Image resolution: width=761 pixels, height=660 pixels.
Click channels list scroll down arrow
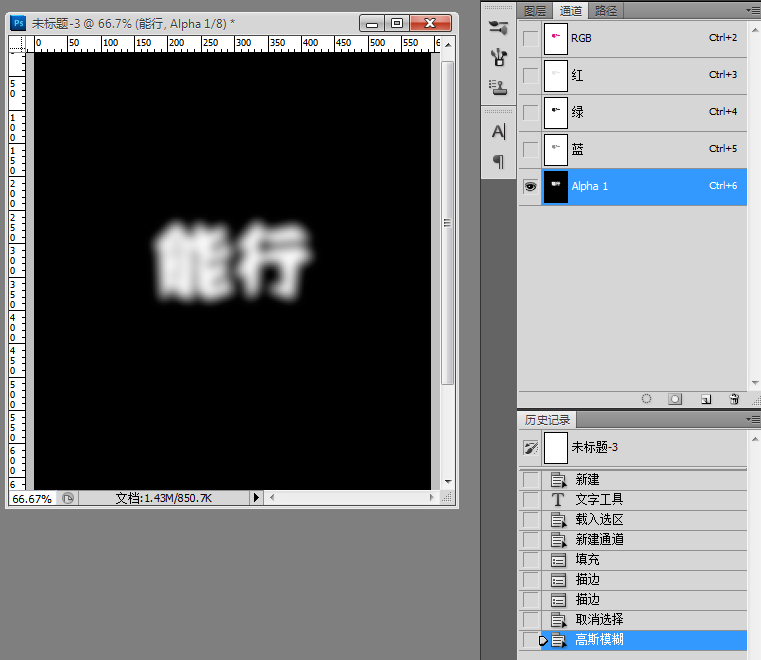click(755, 383)
